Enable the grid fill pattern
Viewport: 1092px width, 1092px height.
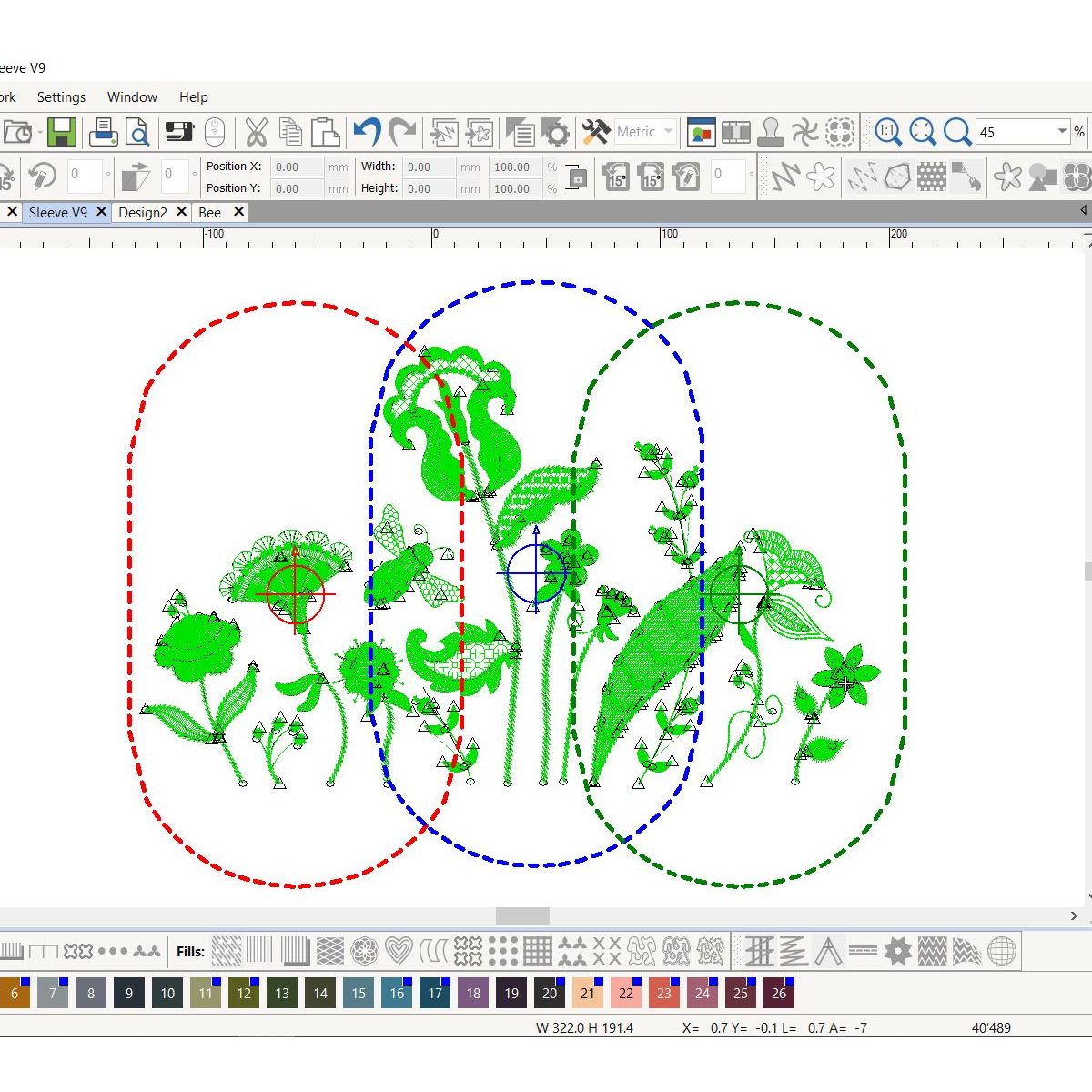coord(538,951)
